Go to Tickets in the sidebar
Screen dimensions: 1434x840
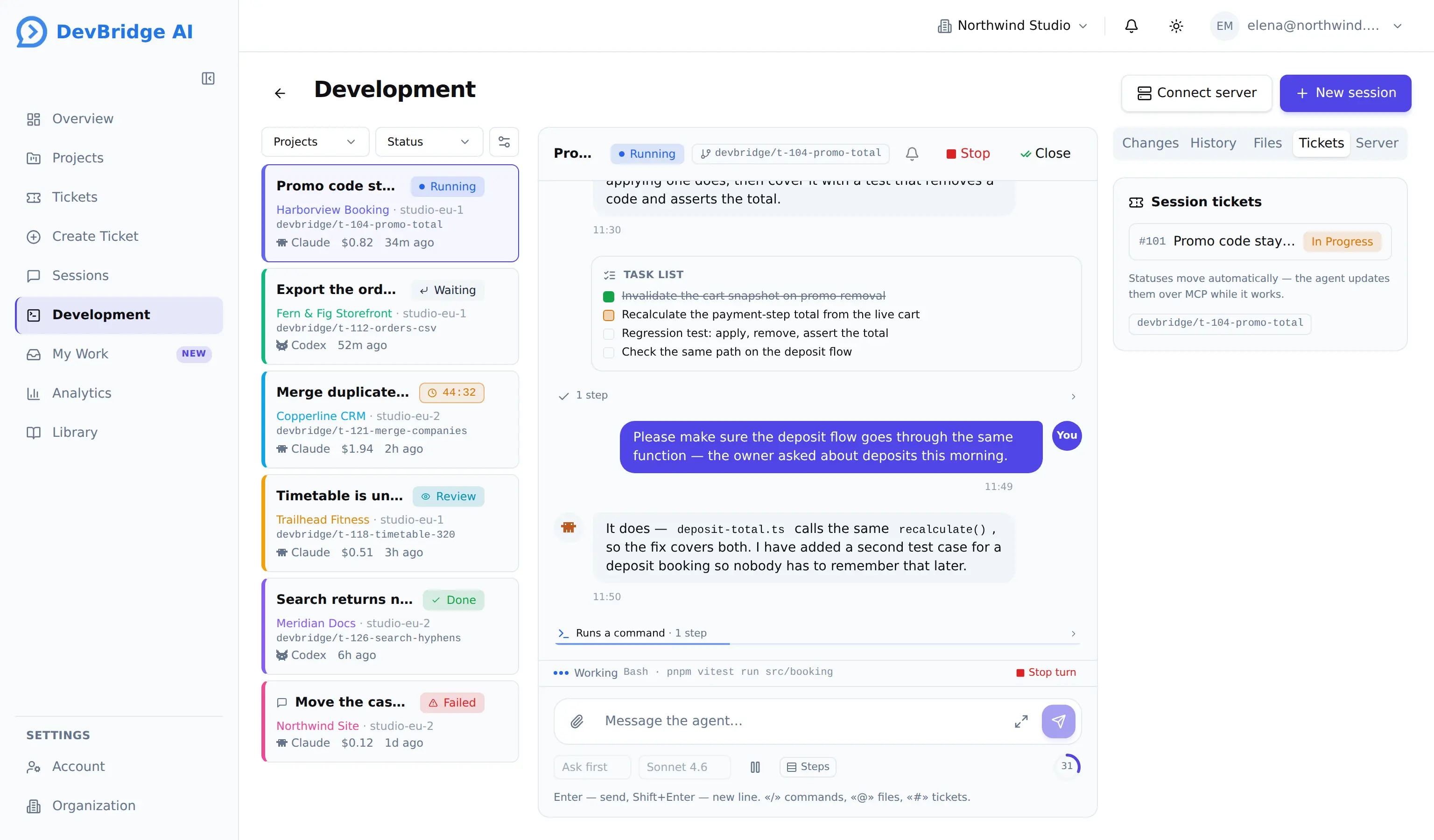pos(119,197)
